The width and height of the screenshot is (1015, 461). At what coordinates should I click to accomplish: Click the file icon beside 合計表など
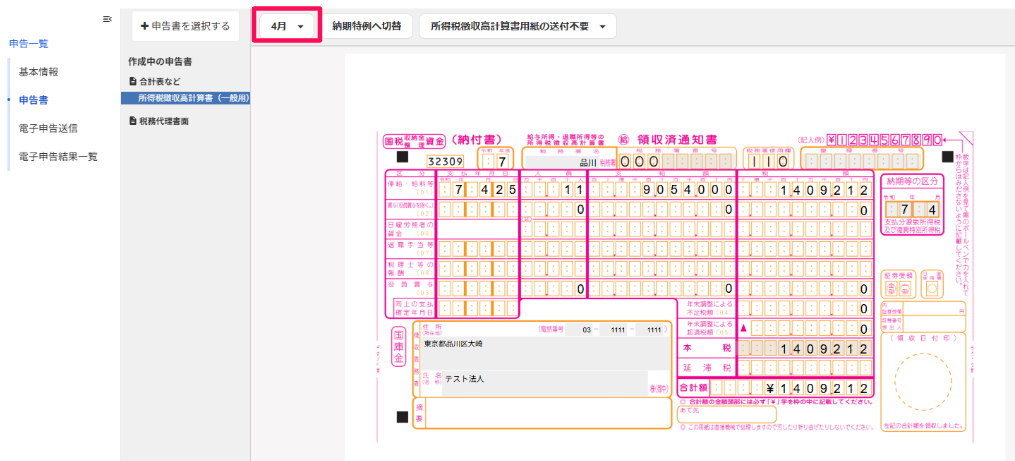[133, 82]
